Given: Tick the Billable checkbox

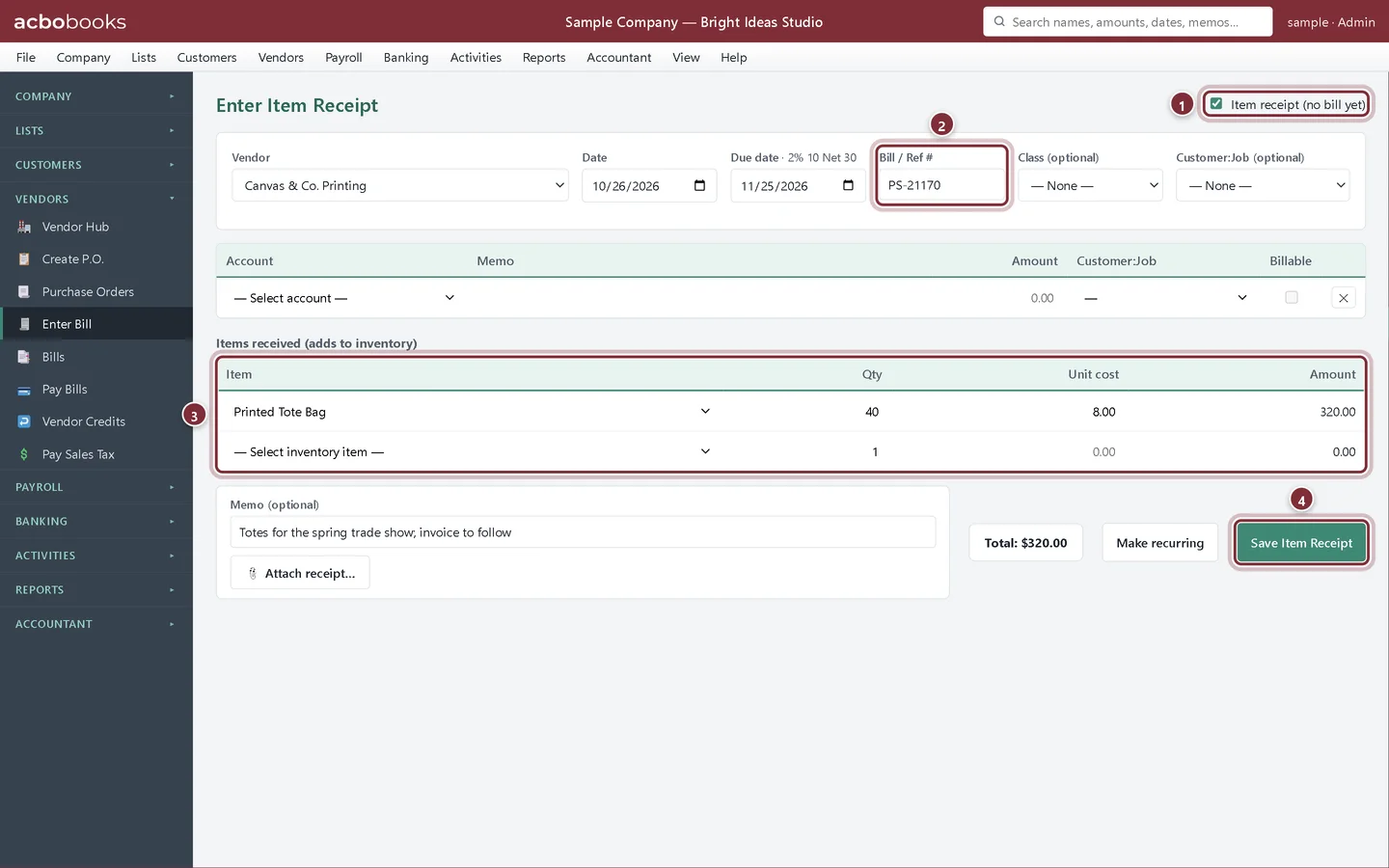Looking at the screenshot, I should 1292,298.
